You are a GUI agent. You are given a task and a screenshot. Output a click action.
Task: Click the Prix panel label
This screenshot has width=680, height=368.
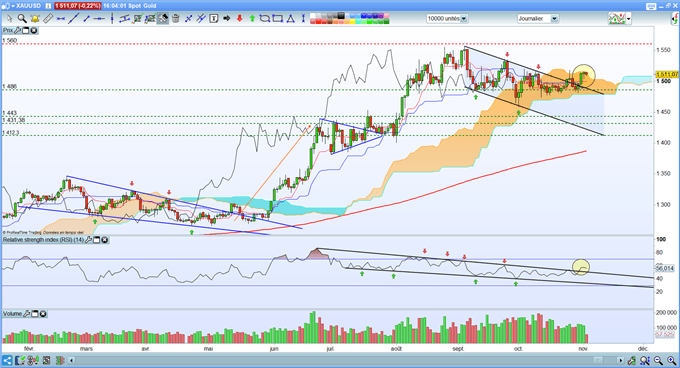[x=8, y=30]
